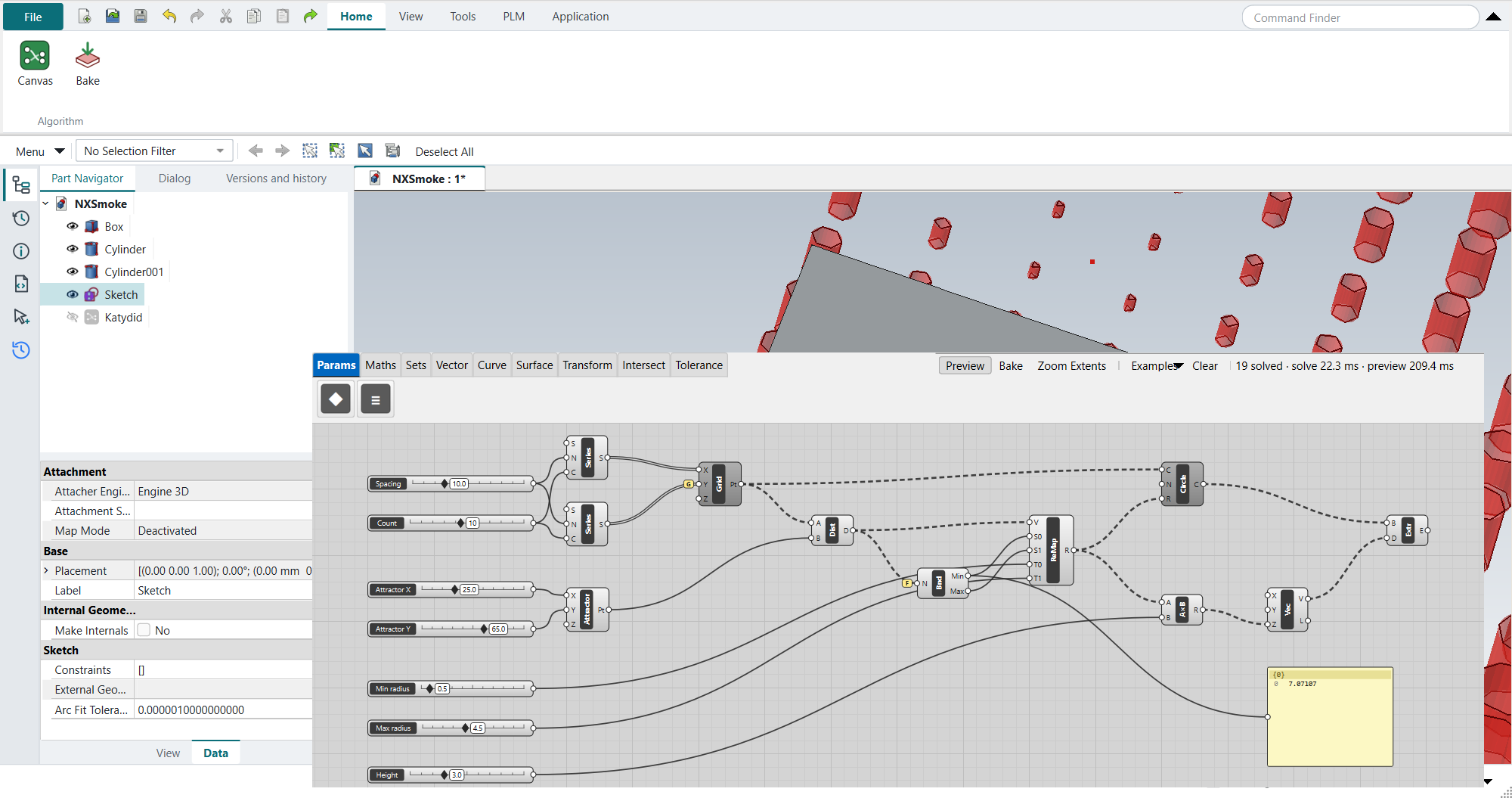This screenshot has width=1512, height=798.
Task: Collapse the NXSmoke tree node
Action: click(46, 203)
